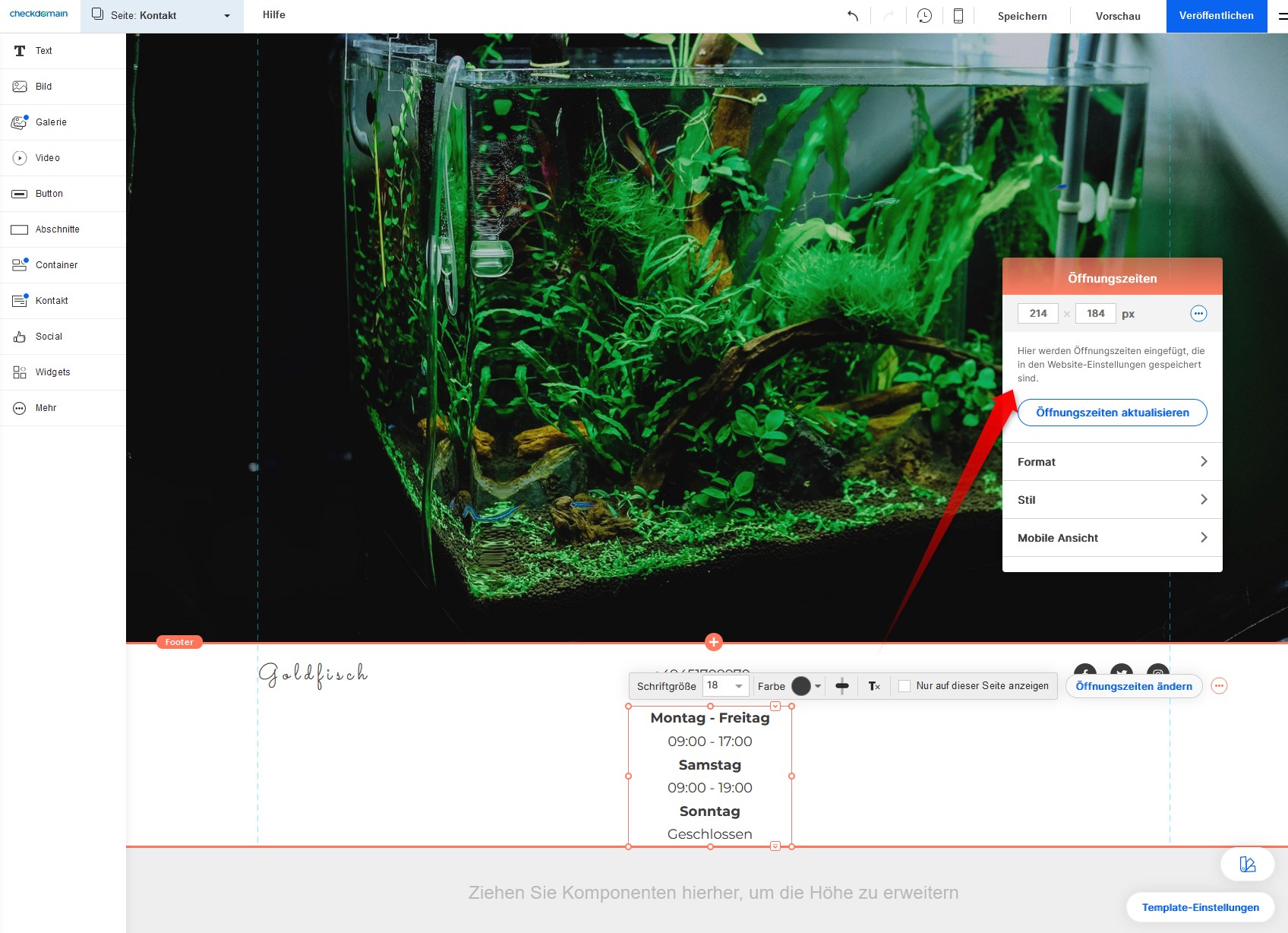This screenshot has width=1288, height=933.
Task: Click the undo arrow icon
Action: pyautogui.click(x=853, y=16)
